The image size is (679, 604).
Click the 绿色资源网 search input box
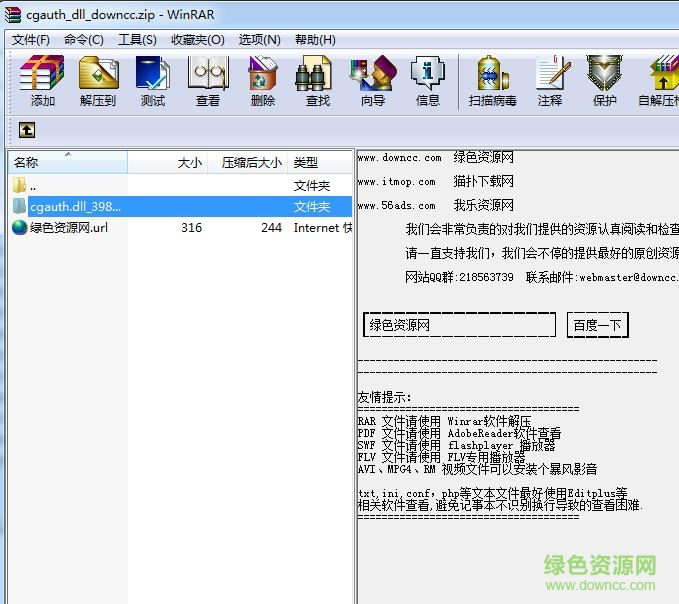[x=459, y=325]
